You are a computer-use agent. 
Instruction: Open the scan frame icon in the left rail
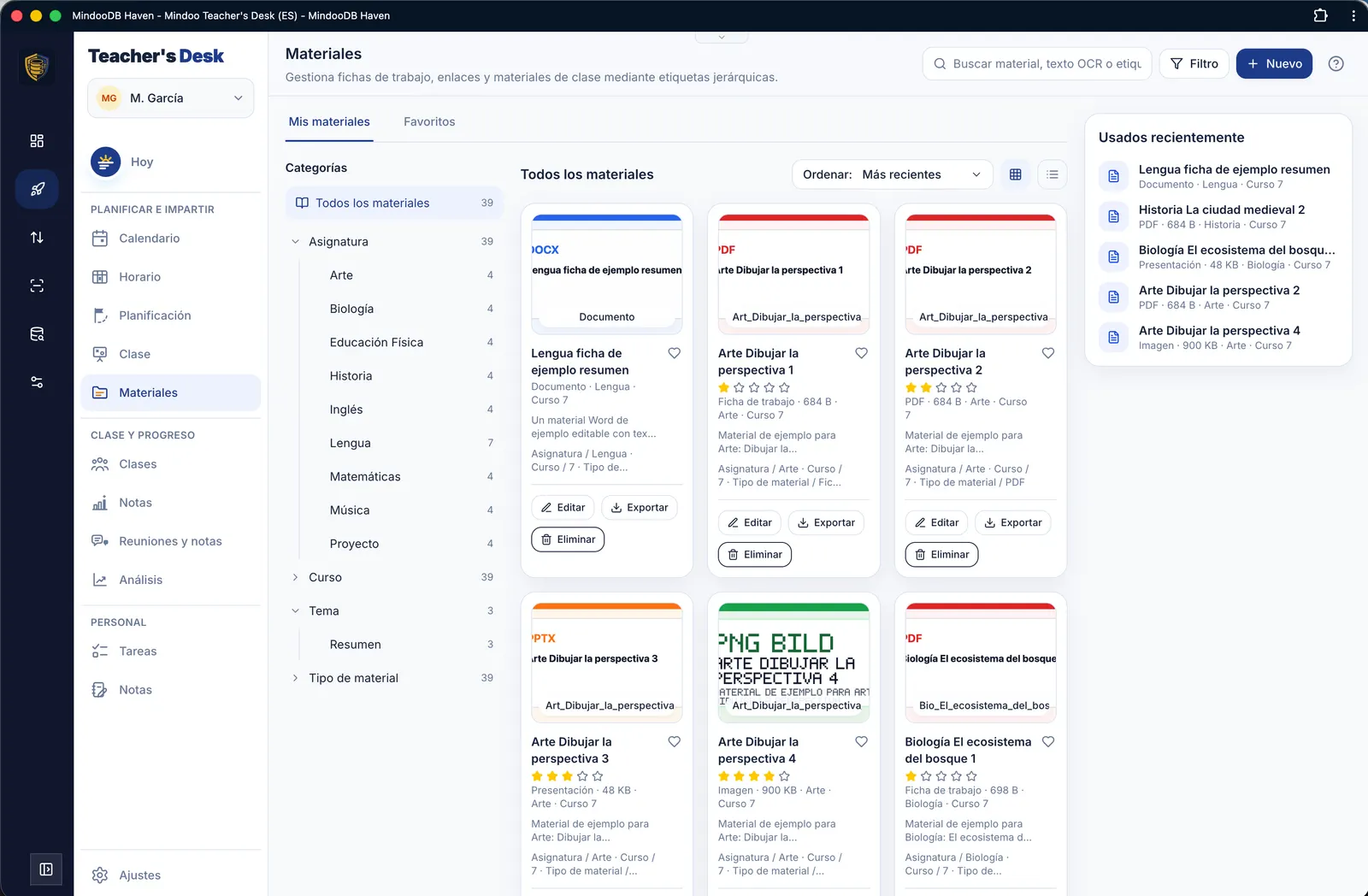pos(37,286)
